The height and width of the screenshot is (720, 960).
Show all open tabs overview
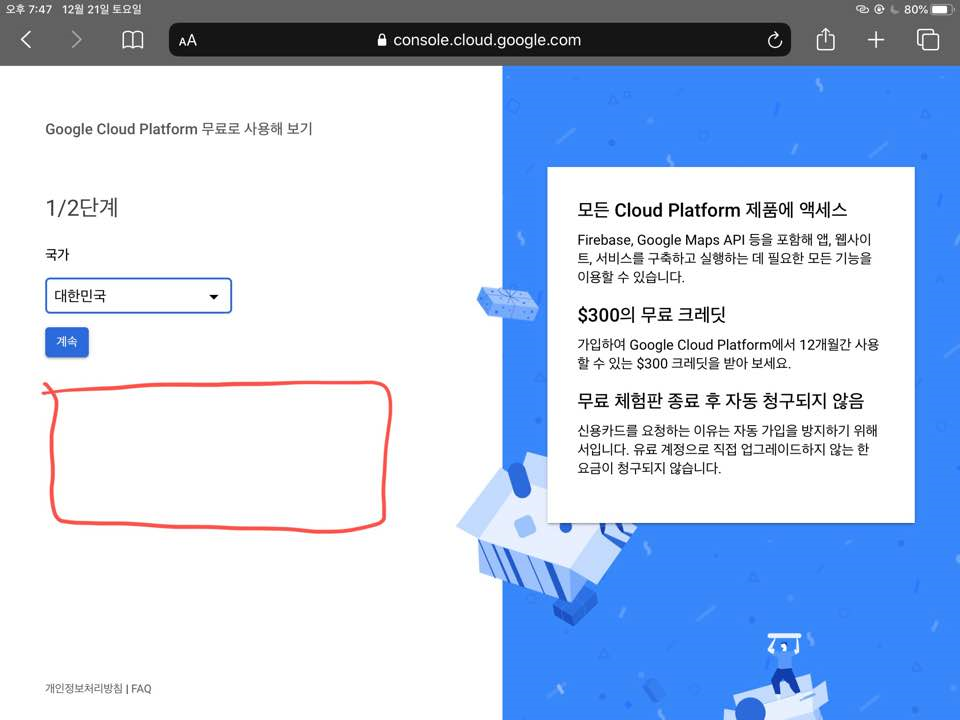pos(928,40)
